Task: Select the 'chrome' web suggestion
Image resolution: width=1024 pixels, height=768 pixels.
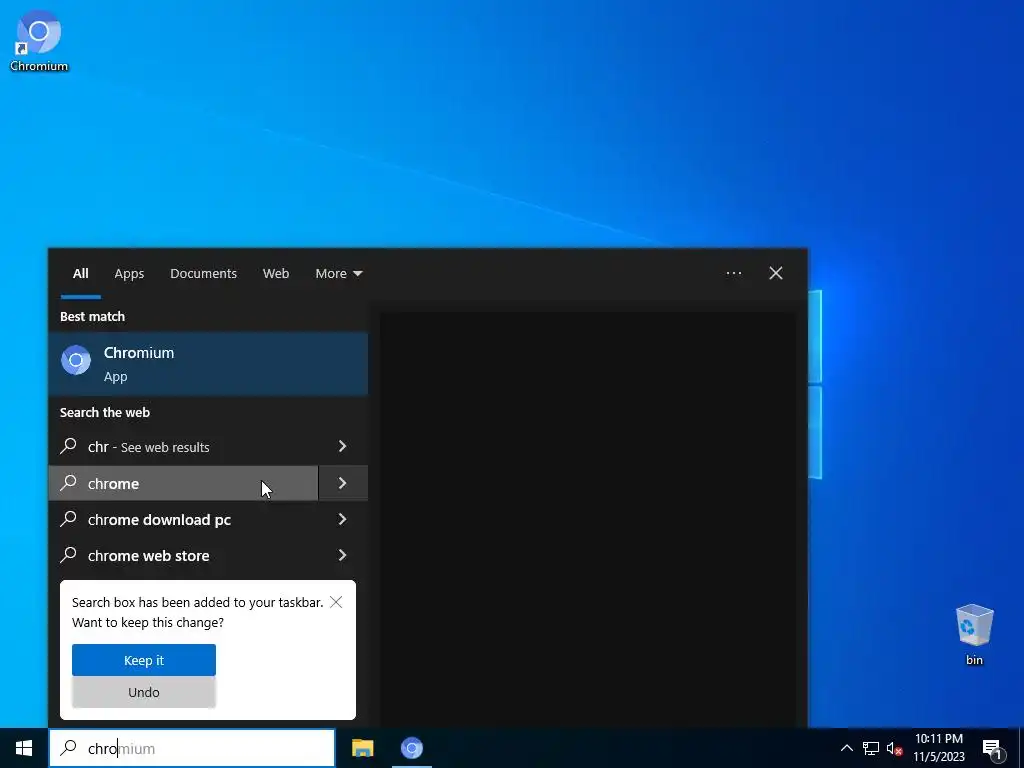Action: [x=184, y=483]
